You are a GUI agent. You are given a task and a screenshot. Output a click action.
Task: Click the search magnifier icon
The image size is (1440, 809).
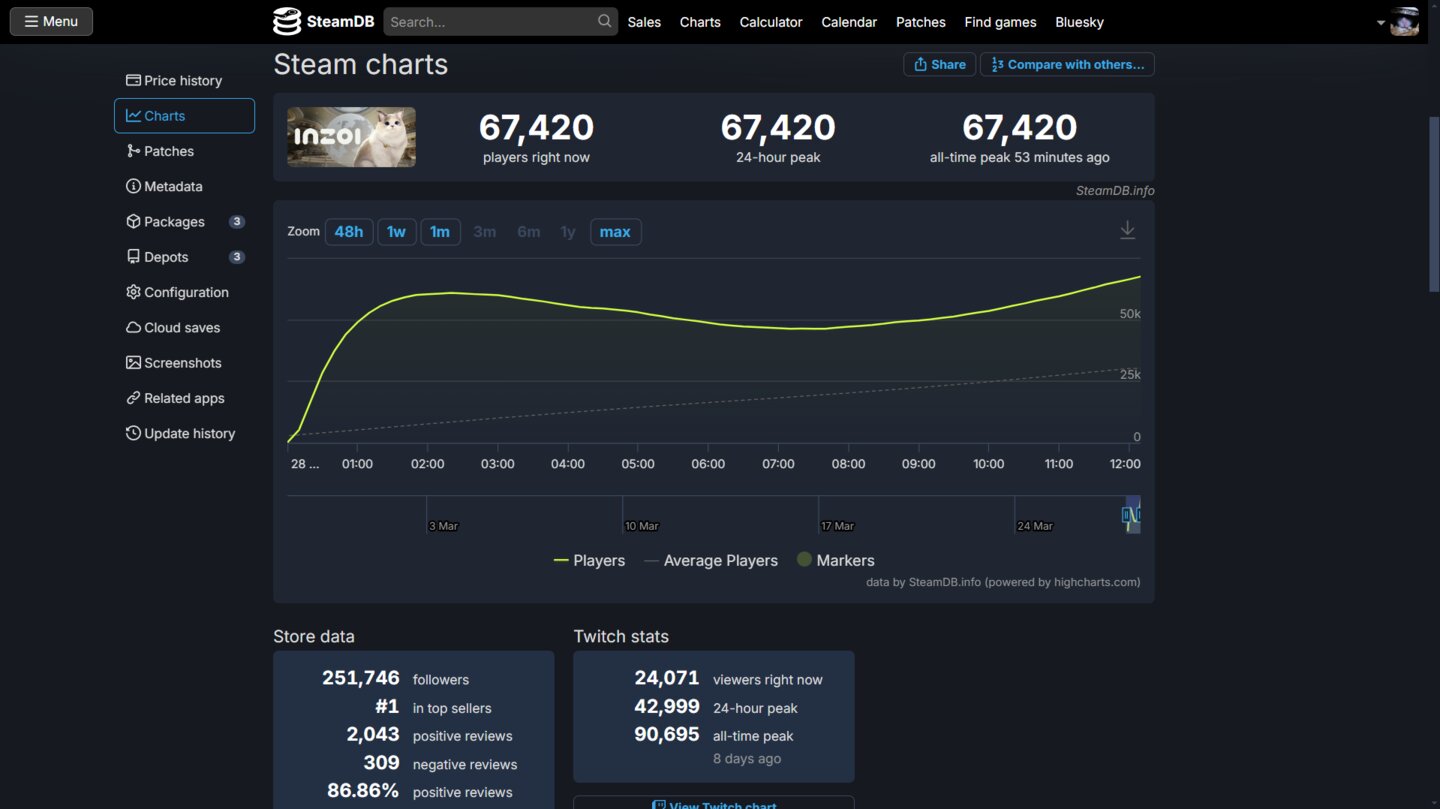(604, 21)
